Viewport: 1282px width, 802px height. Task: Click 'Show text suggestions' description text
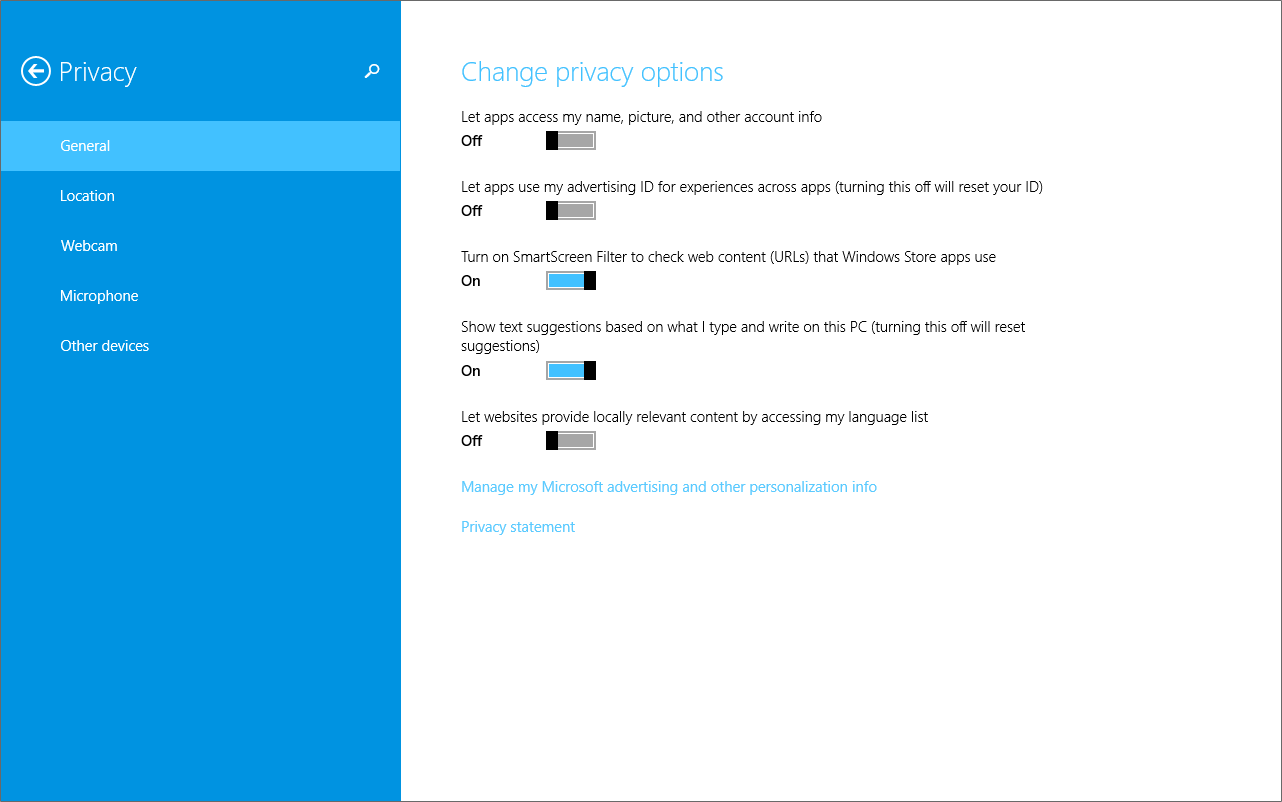point(743,336)
